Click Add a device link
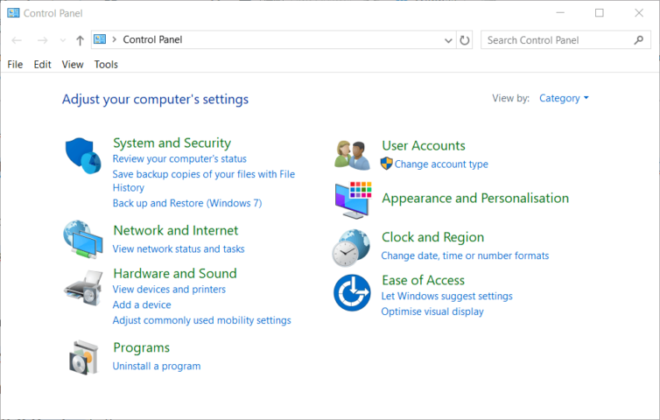Image resolution: width=660 pixels, height=420 pixels. (x=142, y=305)
